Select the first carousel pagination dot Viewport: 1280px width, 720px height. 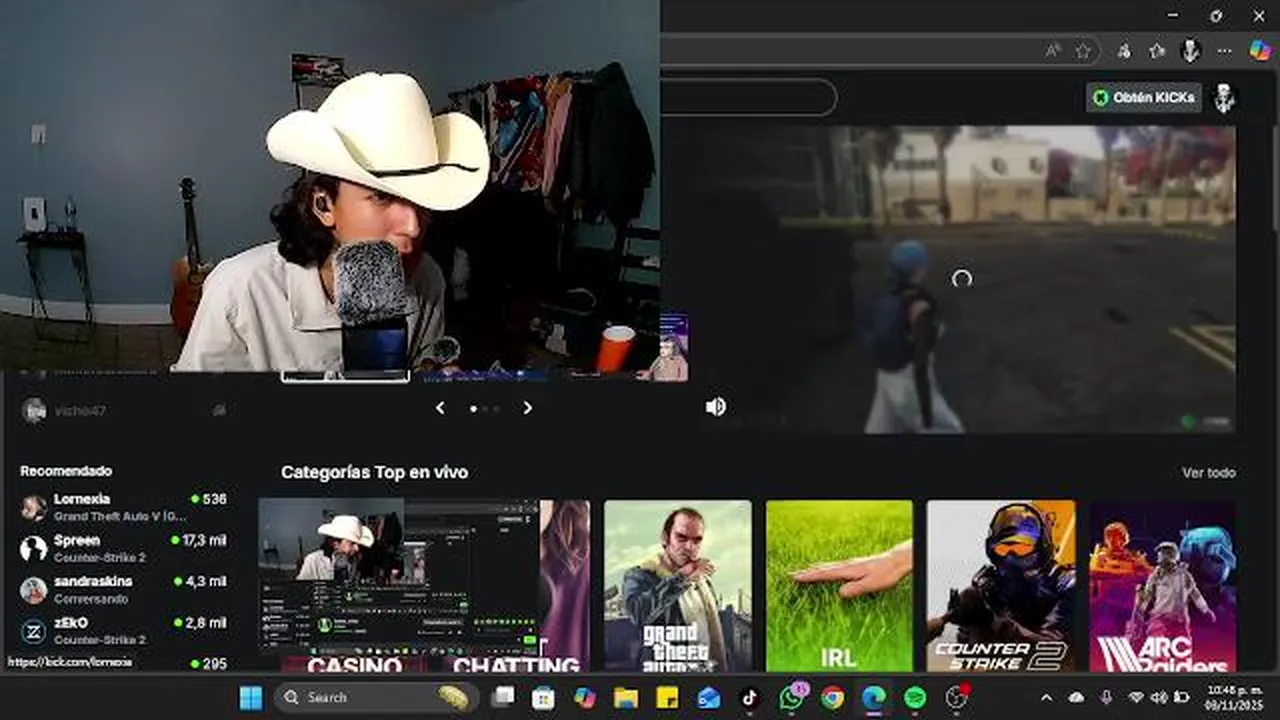click(473, 409)
